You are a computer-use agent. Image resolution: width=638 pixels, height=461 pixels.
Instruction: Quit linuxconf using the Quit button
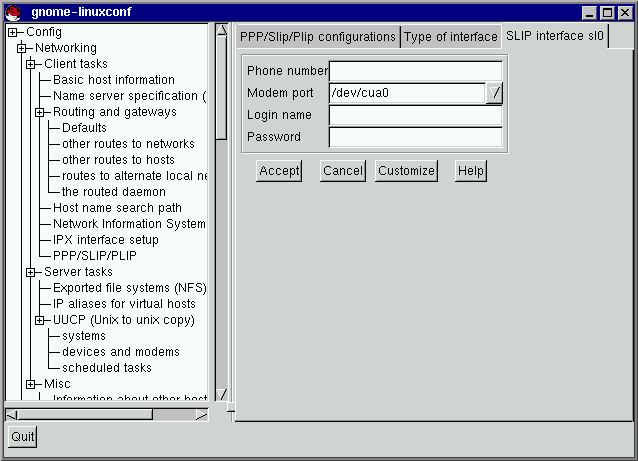point(22,436)
